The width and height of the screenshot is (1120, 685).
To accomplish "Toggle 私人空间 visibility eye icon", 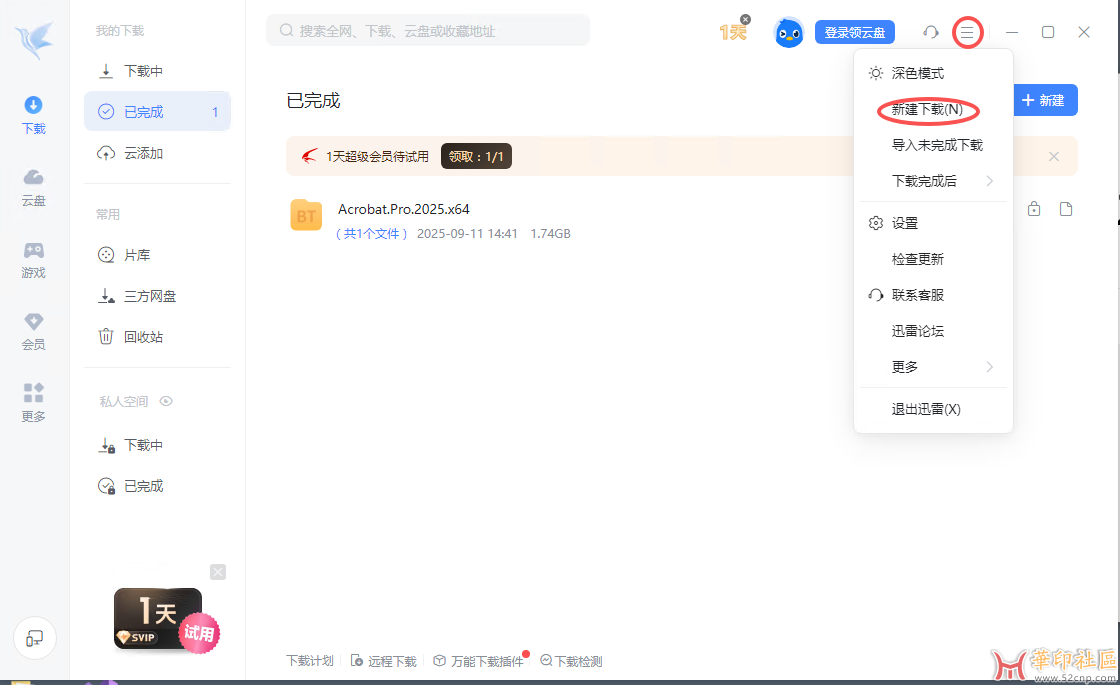I will [x=166, y=401].
